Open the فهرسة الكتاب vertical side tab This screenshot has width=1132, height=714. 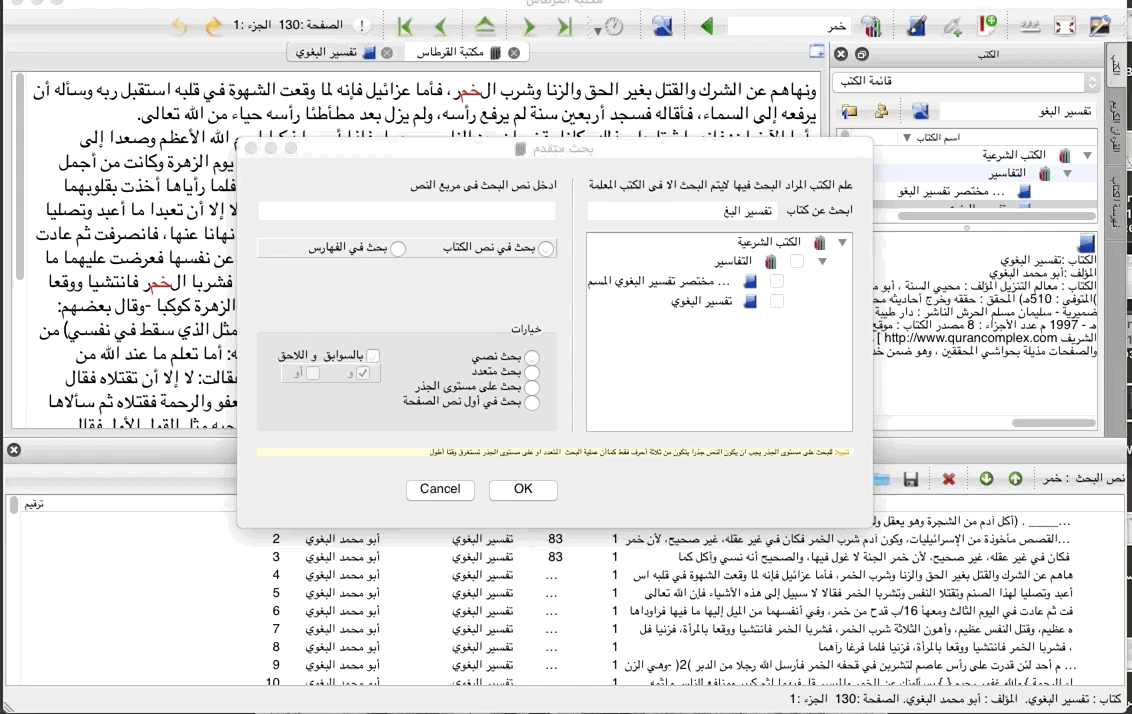tap(1116, 204)
